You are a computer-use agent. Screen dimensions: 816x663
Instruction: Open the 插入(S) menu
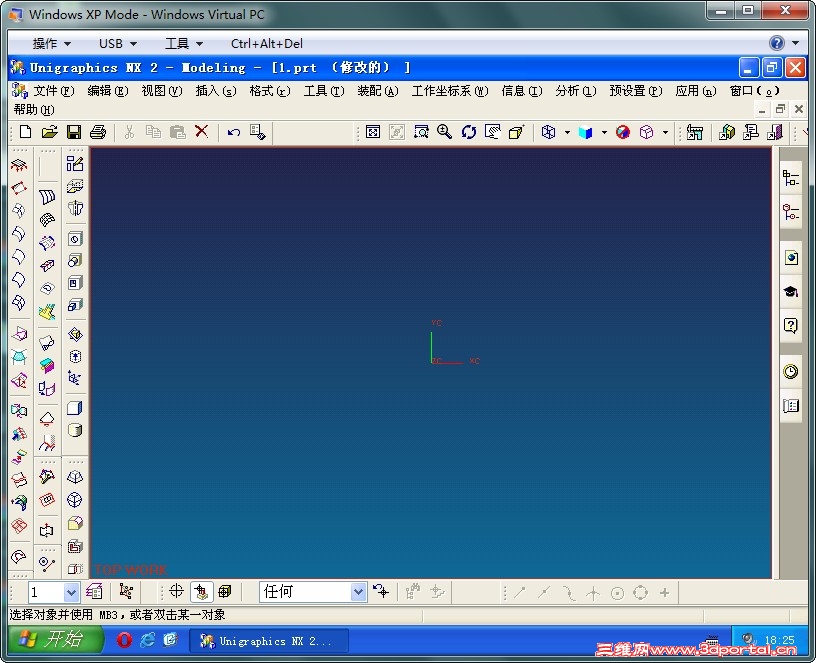coord(216,91)
